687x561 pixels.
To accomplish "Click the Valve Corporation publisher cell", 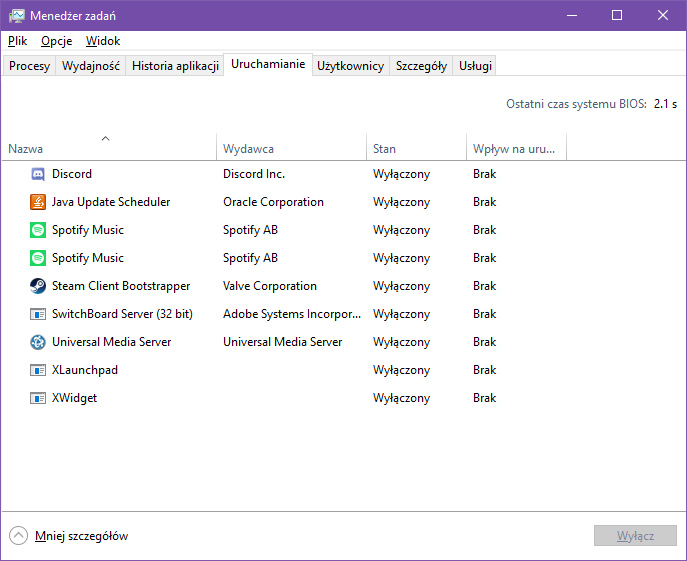I will tap(270, 286).
